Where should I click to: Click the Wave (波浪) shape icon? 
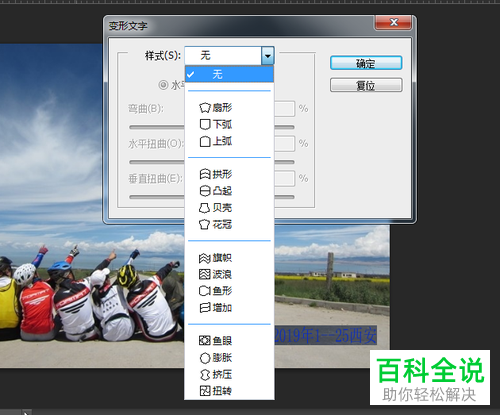(205, 274)
